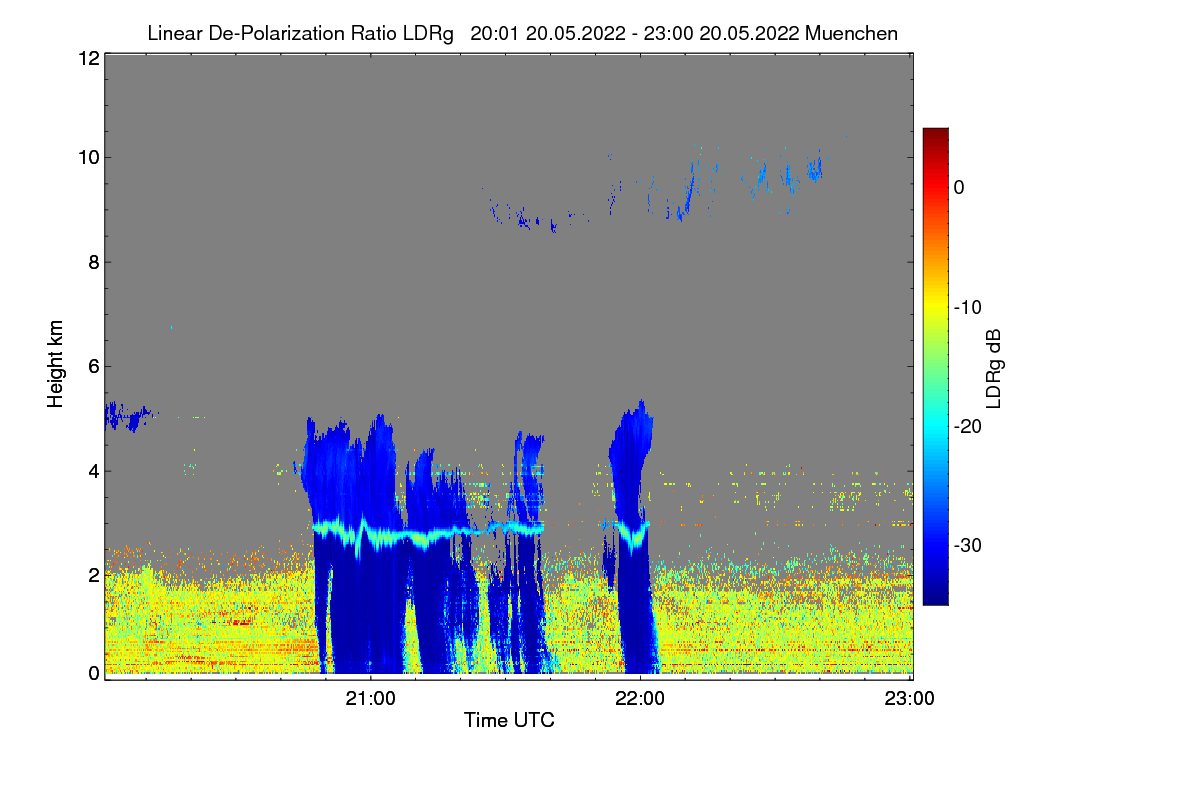This screenshot has width=1200, height=800.
Task: Click the height tick label '4'
Action: [x=92, y=471]
